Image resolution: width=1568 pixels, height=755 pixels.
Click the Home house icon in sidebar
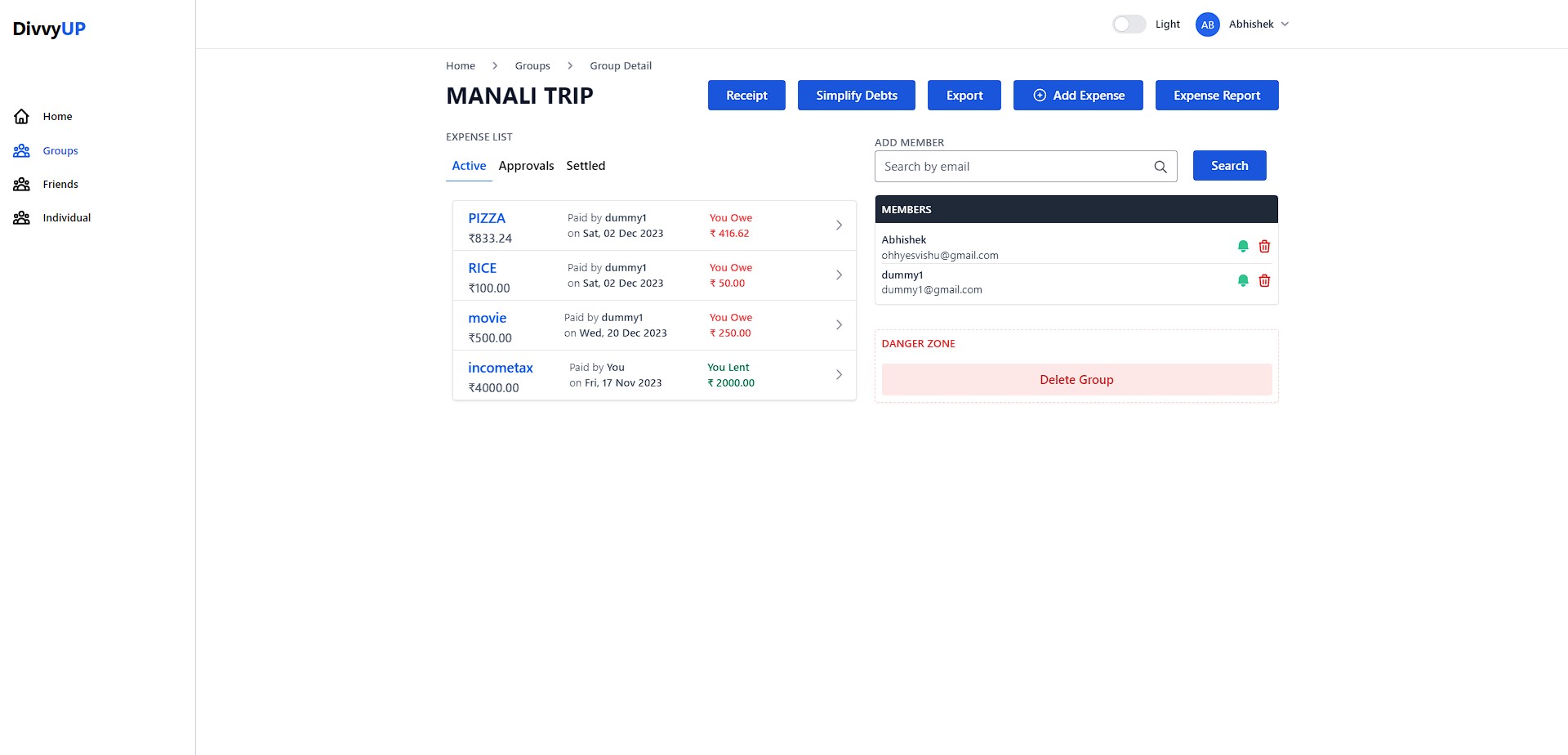coord(22,117)
